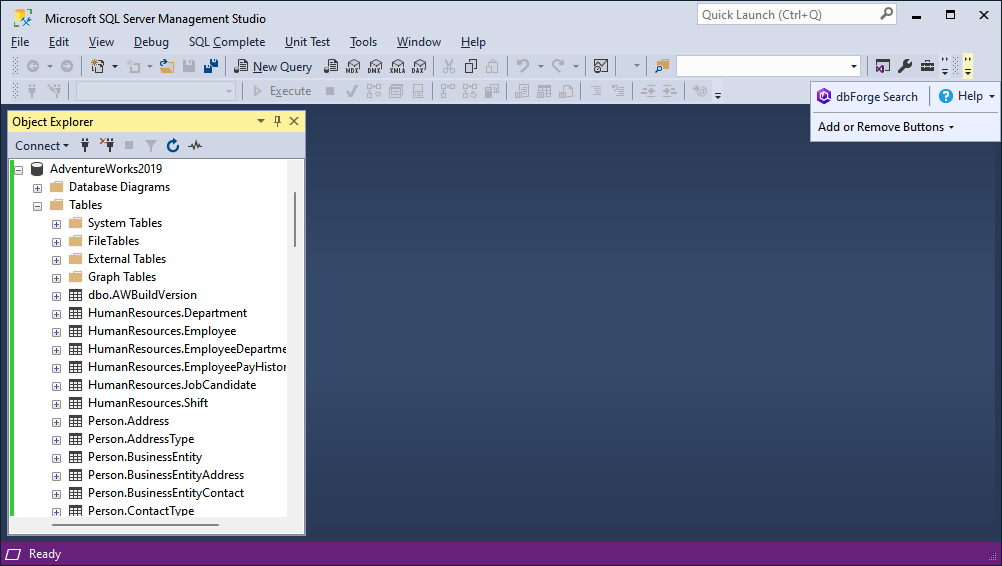Image resolution: width=1002 pixels, height=566 pixels.
Task: Click Object Explorer vertical scrollbar thumb
Action: pyautogui.click(x=295, y=219)
